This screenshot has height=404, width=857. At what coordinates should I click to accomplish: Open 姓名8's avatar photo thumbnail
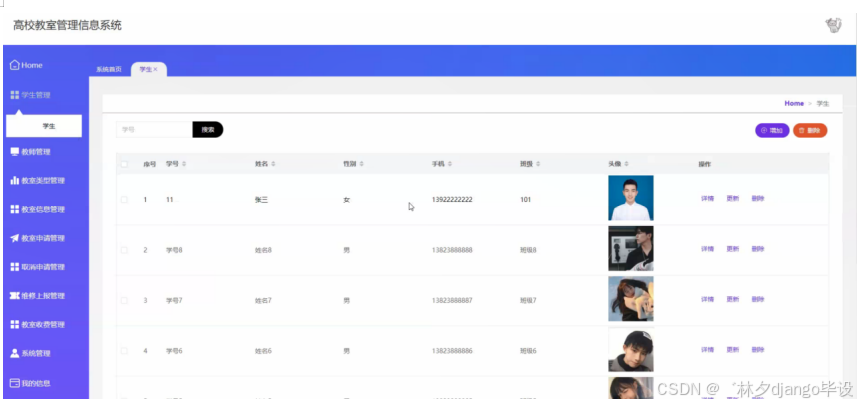pyautogui.click(x=631, y=248)
